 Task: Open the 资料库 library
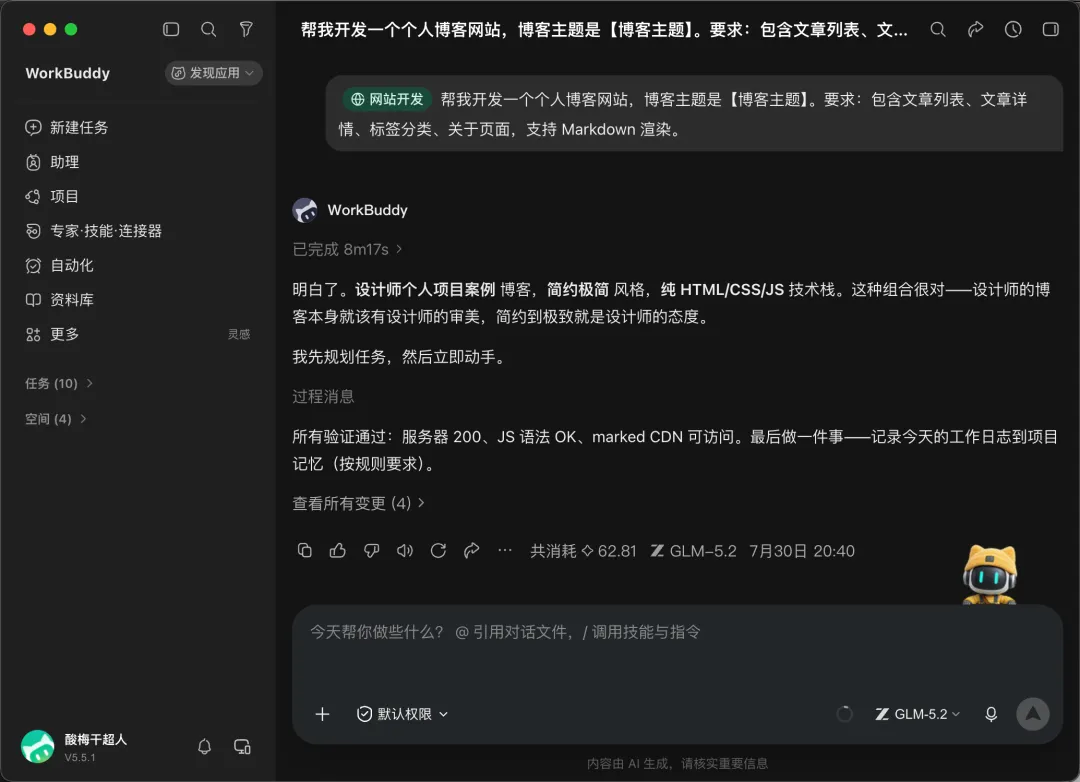[59, 300]
